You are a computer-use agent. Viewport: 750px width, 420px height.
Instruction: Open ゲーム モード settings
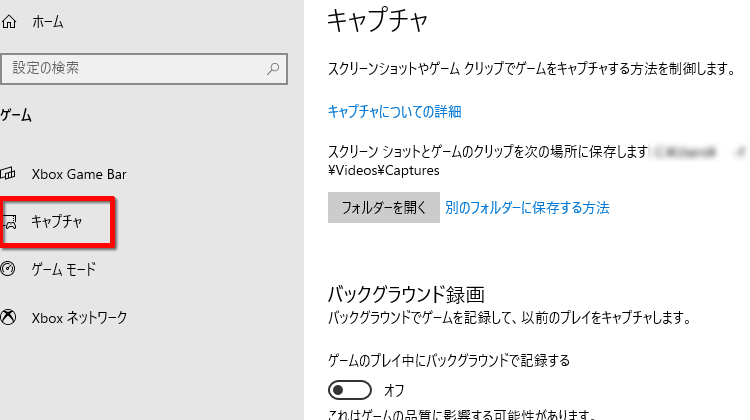point(64,269)
